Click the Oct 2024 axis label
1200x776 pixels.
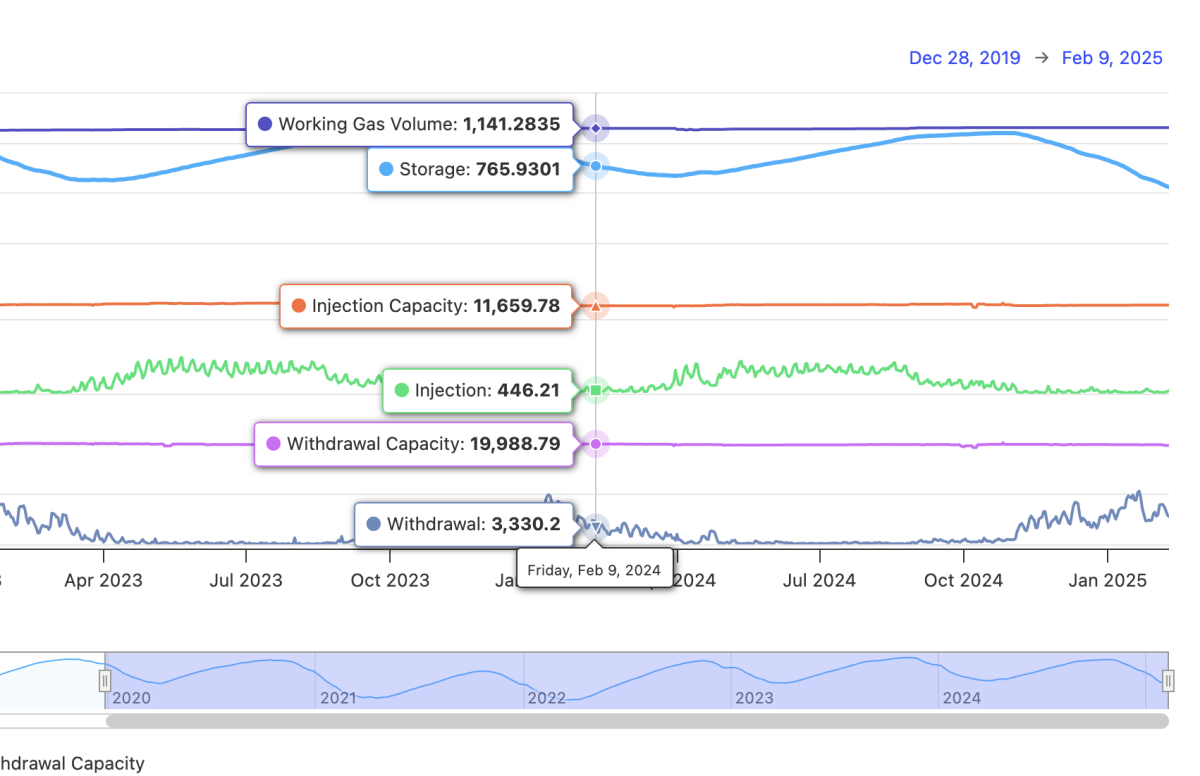pos(963,580)
